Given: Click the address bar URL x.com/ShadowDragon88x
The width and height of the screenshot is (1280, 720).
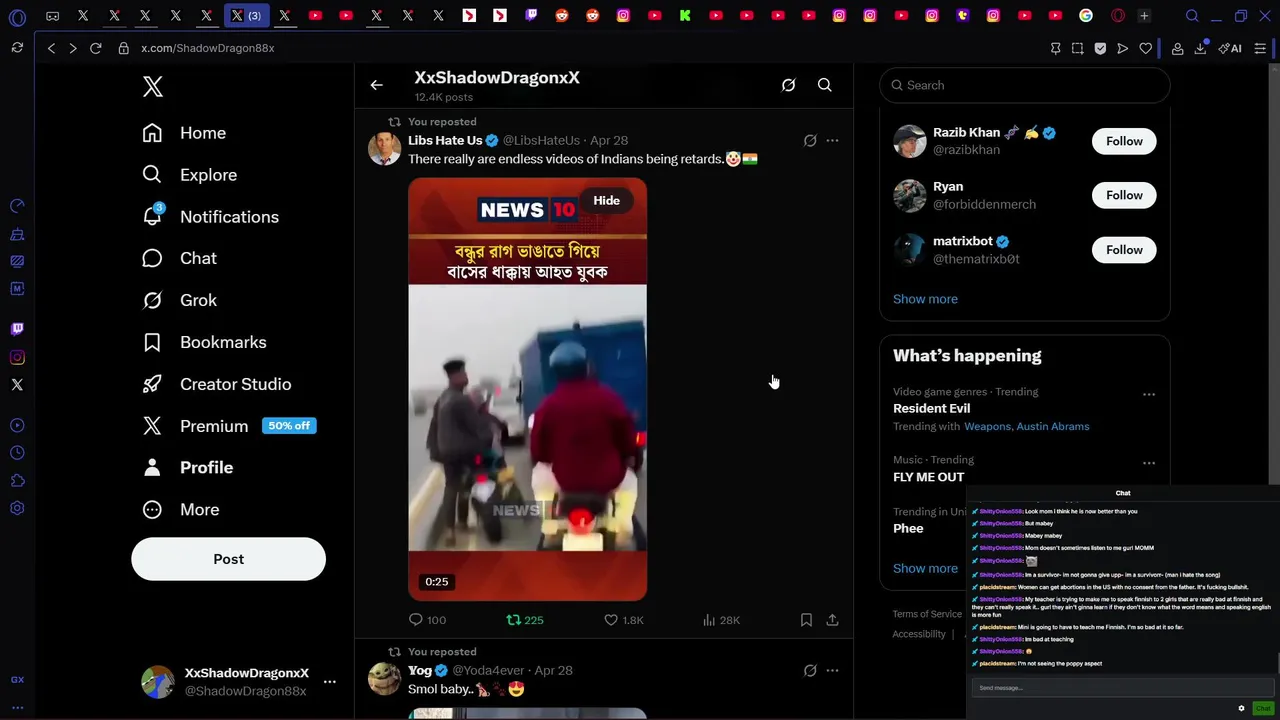Looking at the screenshot, I should [207, 48].
